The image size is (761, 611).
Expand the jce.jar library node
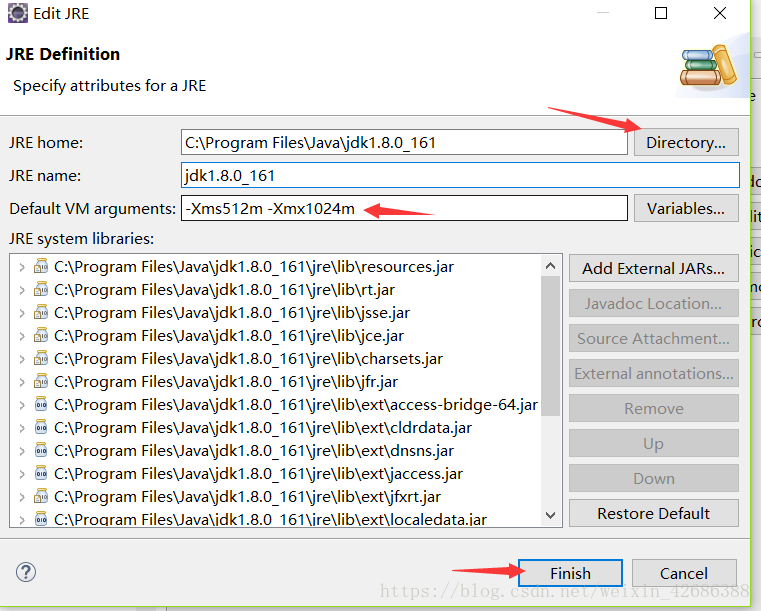coord(21,336)
